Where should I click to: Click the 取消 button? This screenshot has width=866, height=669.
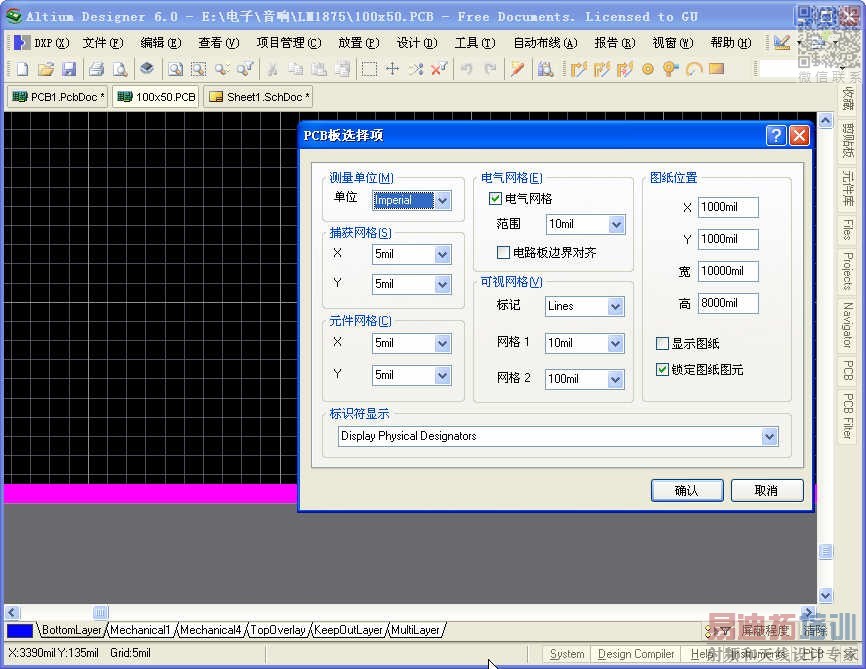coord(766,490)
